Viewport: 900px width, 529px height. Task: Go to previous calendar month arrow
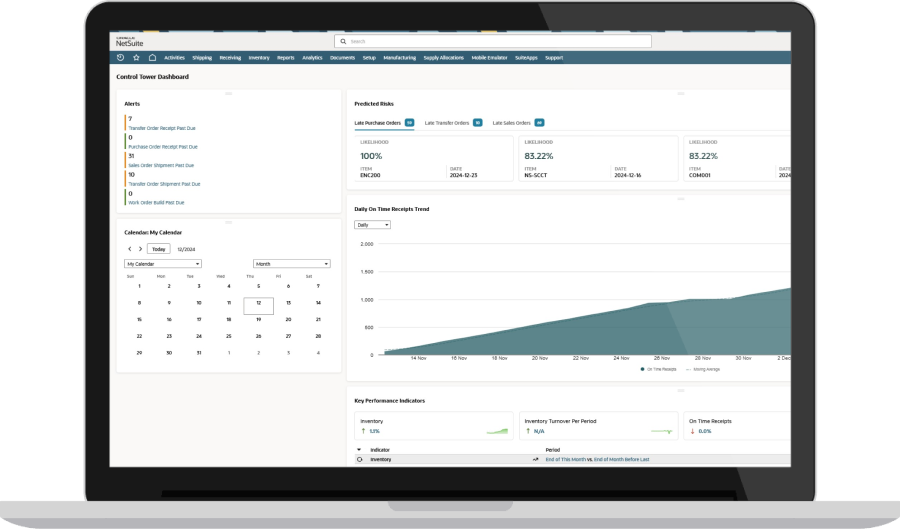click(x=129, y=248)
